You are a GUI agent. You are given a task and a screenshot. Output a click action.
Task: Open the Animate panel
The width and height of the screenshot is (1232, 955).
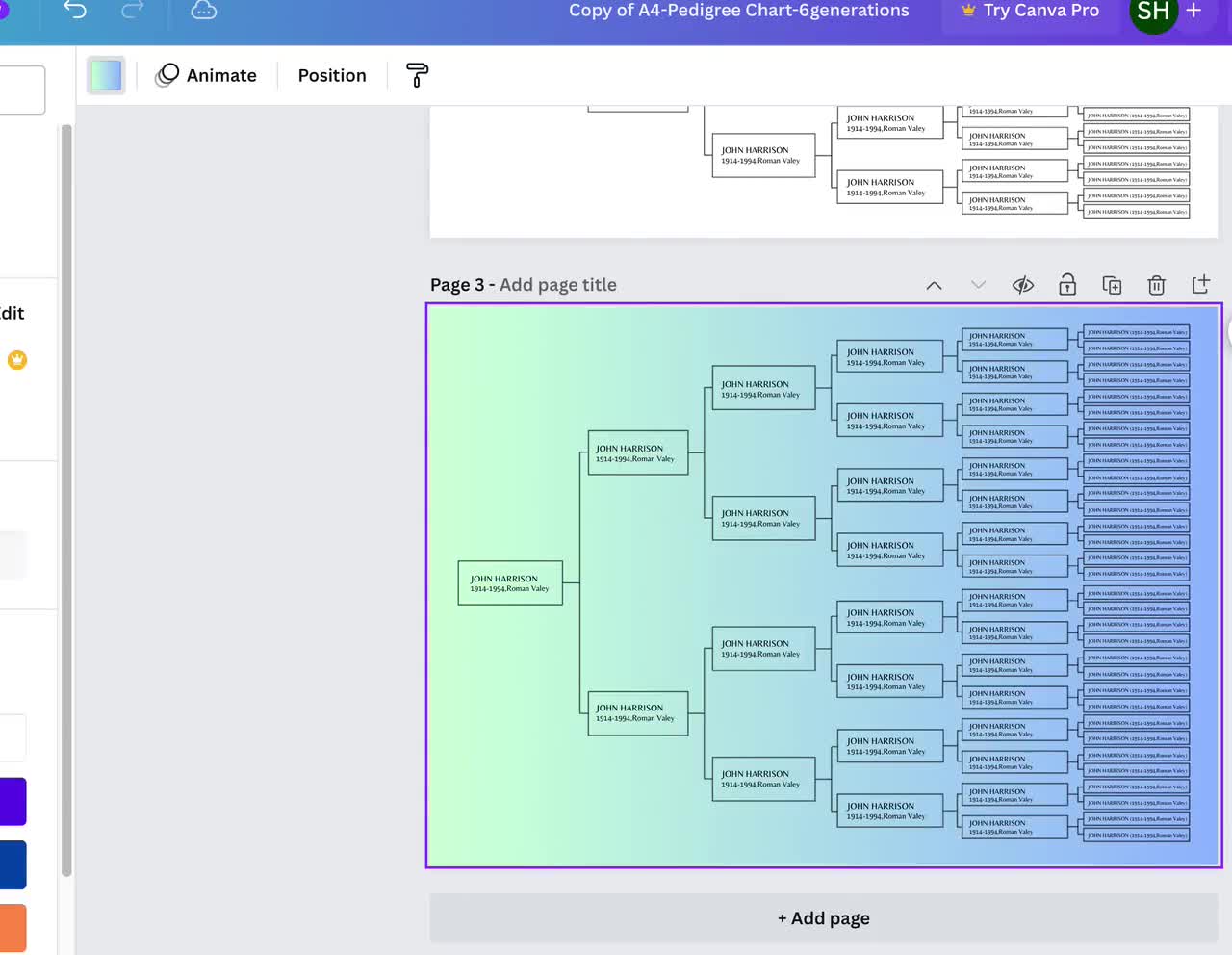[x=206, y=75]
